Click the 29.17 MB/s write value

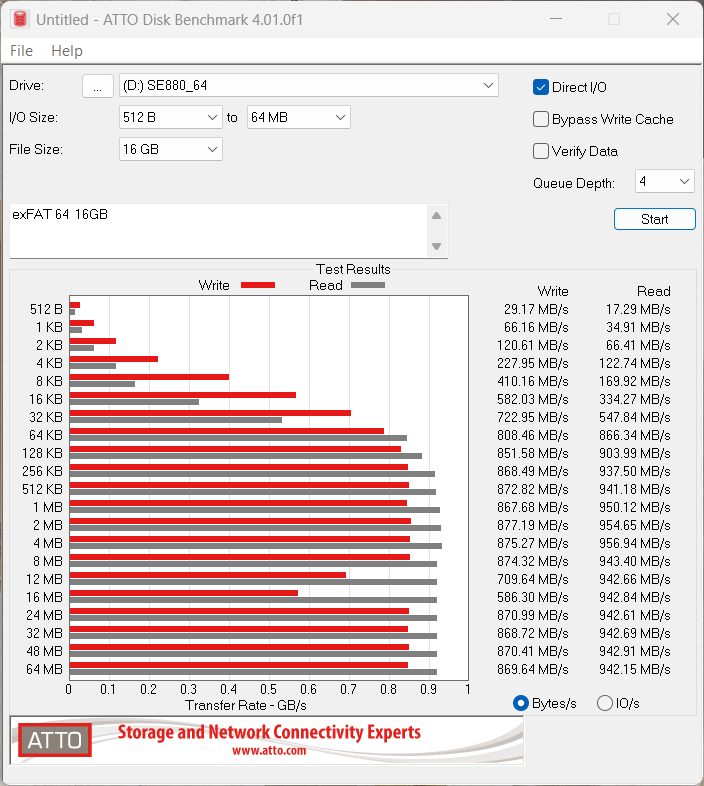pyautogui.click(x=536, y=309)
